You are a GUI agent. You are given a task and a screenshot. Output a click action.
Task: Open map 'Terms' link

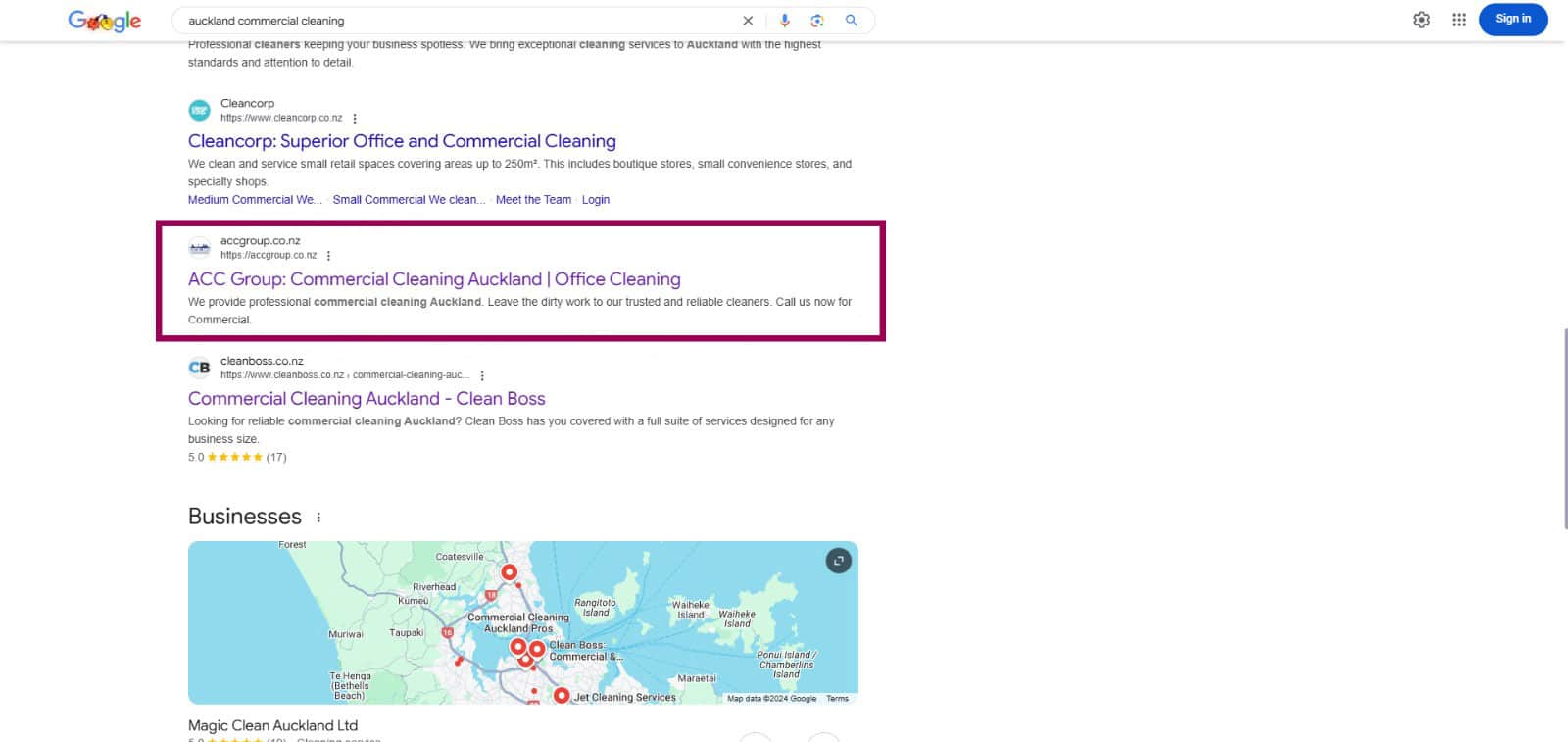837,699
